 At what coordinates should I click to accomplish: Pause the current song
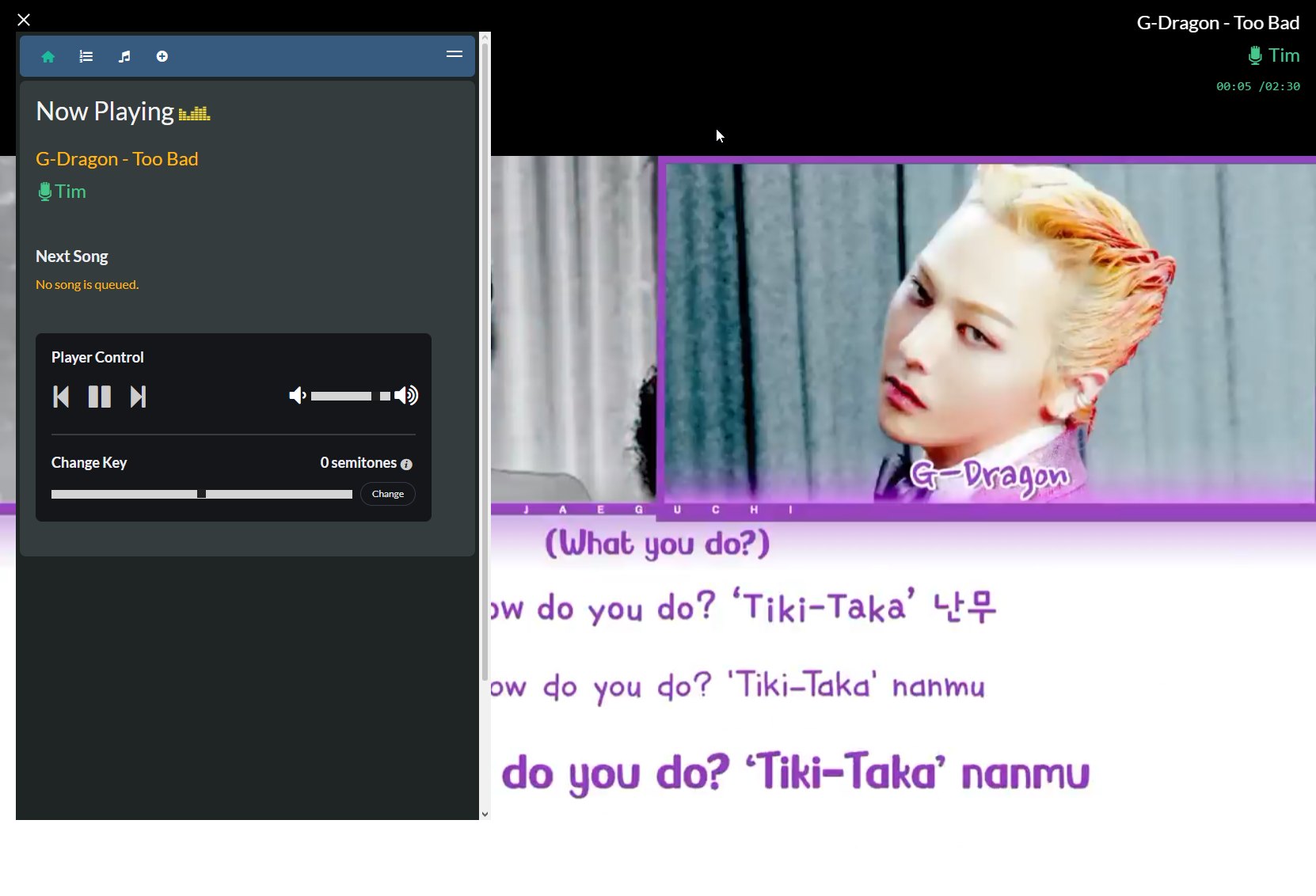(x=100, y=397)
